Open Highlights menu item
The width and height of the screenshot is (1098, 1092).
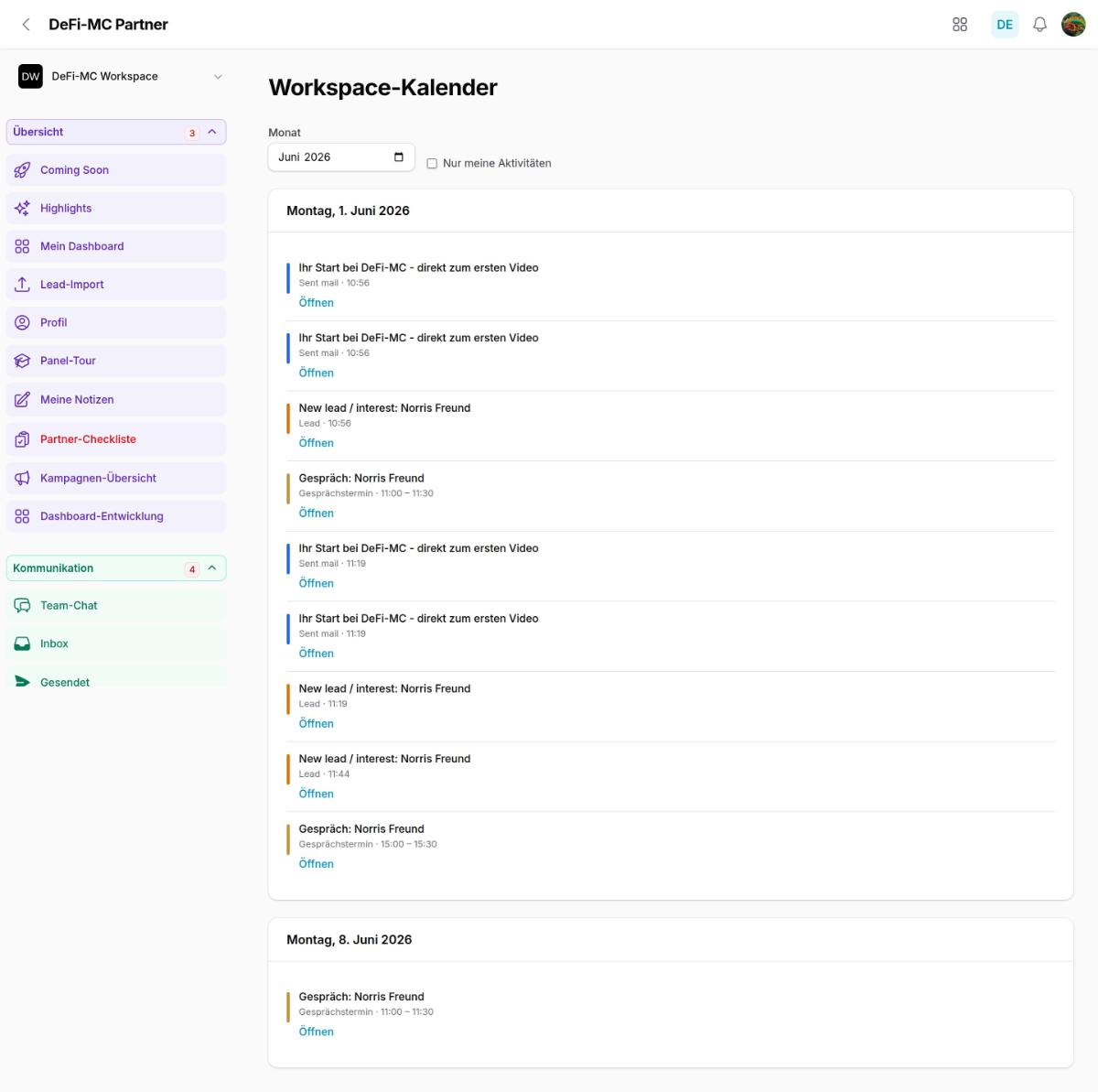pos(116,209)
